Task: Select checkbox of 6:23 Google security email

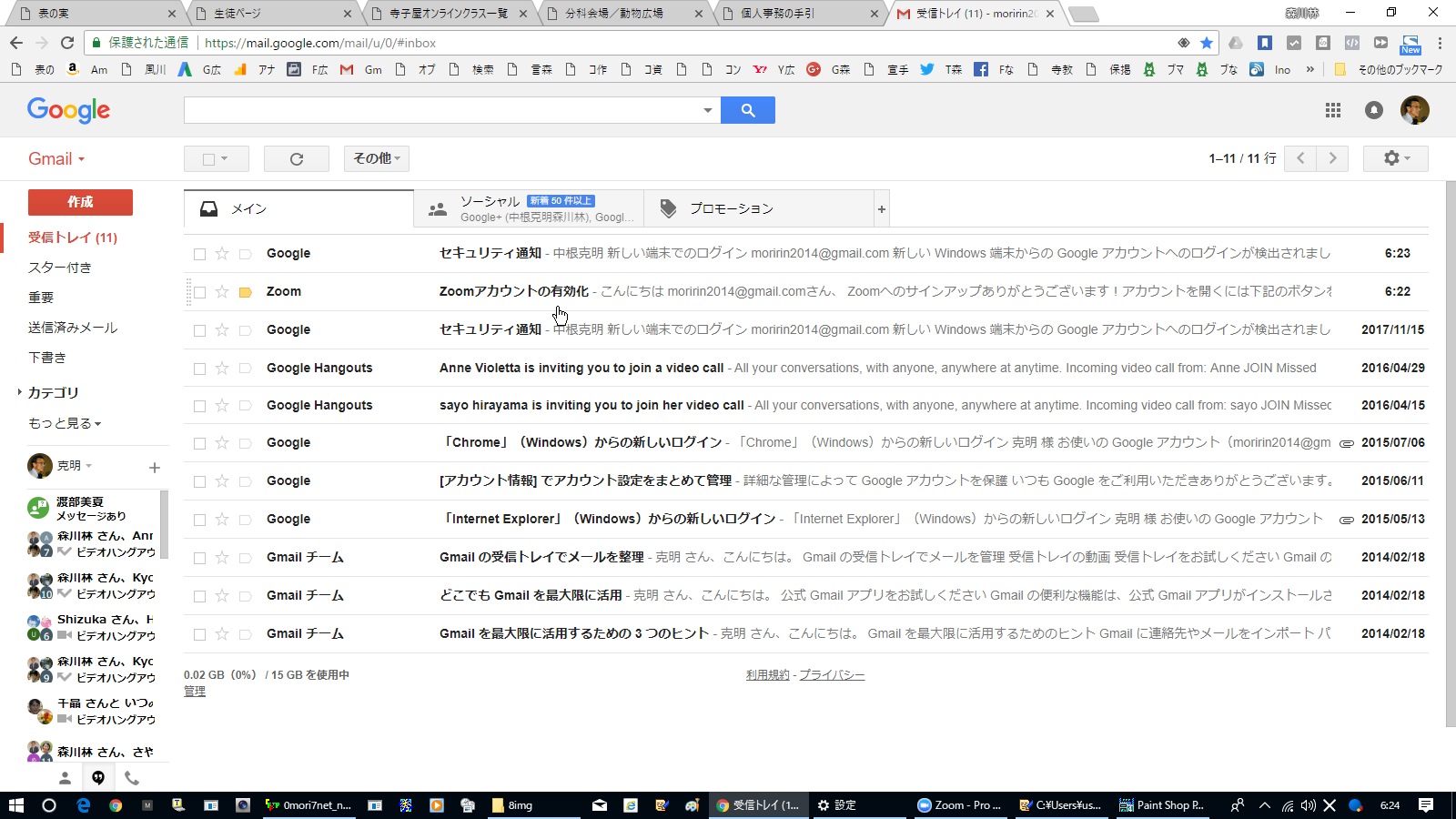Action: click(199, 254)
